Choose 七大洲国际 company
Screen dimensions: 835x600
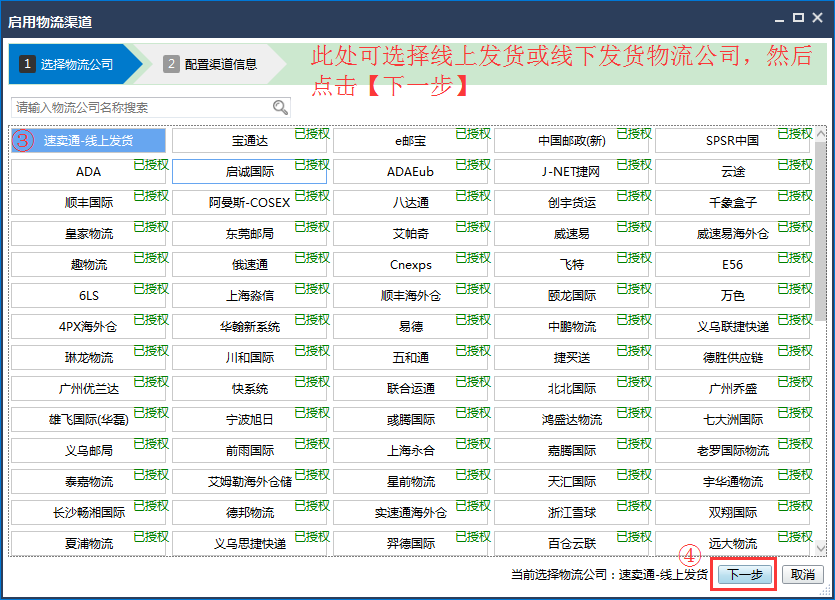click(732, 419)
